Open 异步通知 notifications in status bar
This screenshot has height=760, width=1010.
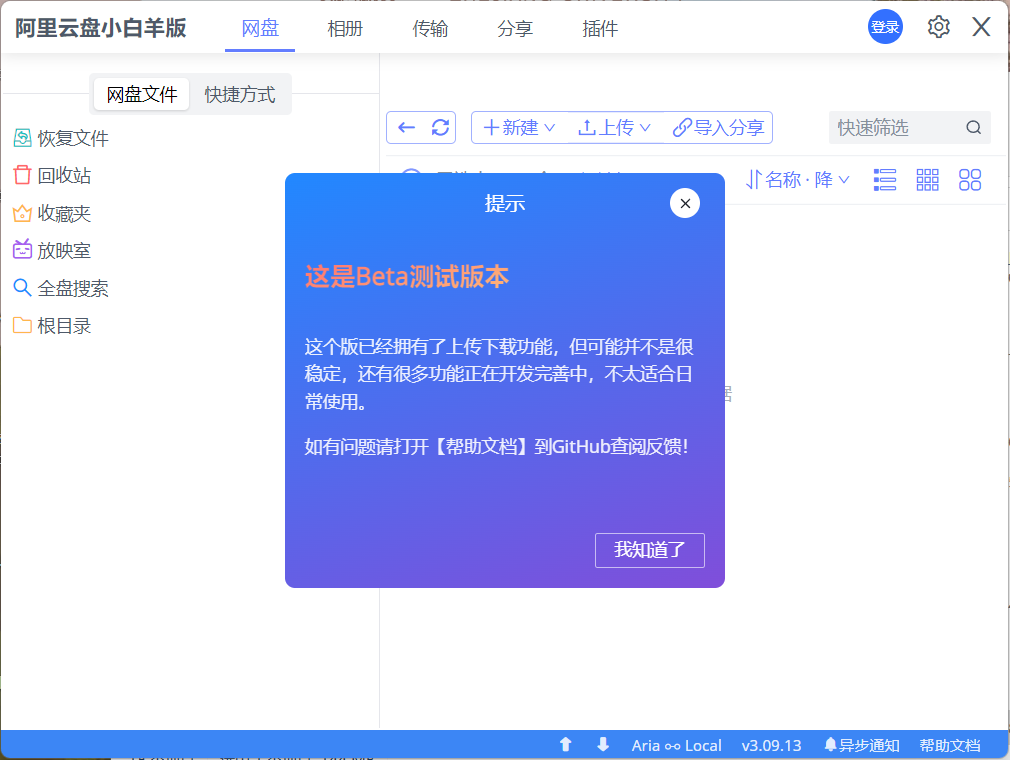861,745
